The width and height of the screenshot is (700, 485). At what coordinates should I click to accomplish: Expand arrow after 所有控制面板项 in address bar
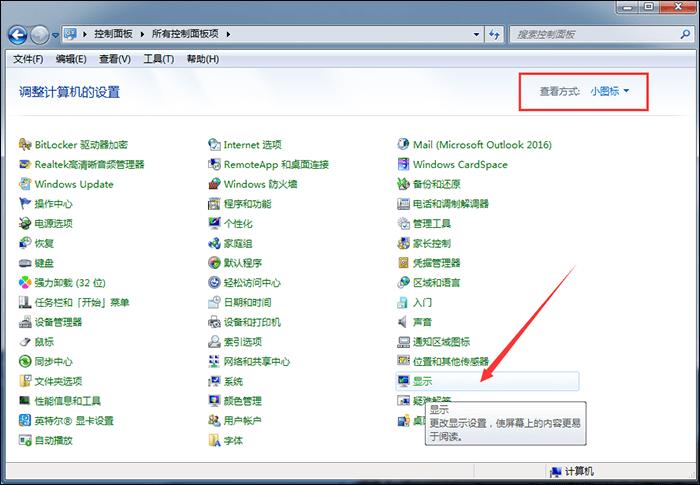click(228, 34)
